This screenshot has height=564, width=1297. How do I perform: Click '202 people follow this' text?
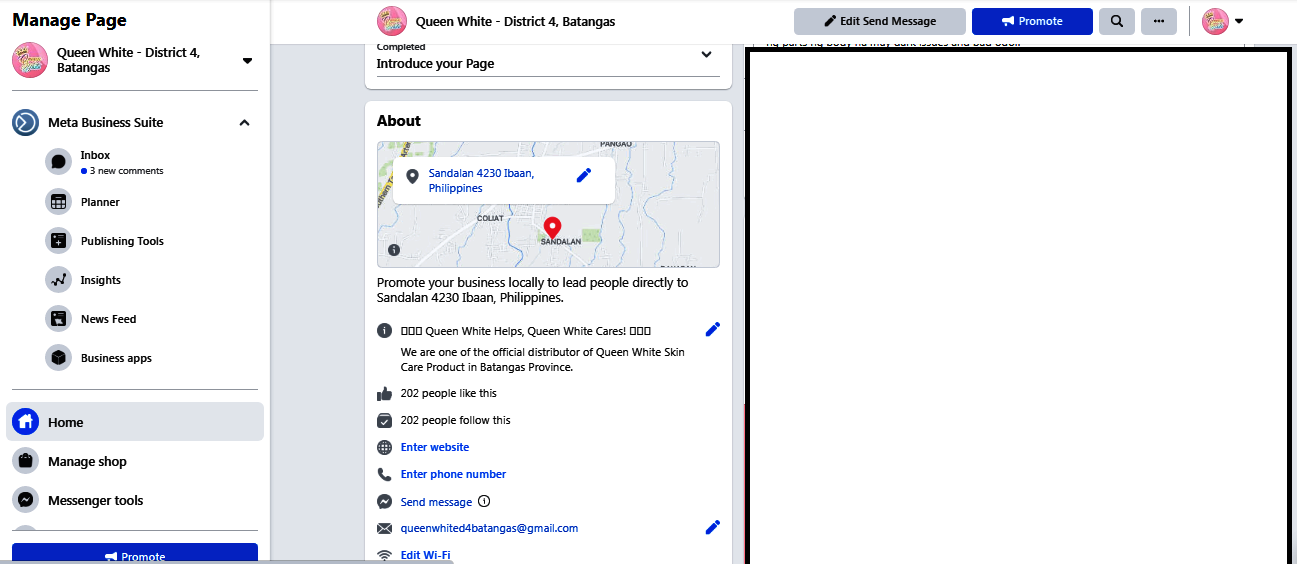[455, 420]
